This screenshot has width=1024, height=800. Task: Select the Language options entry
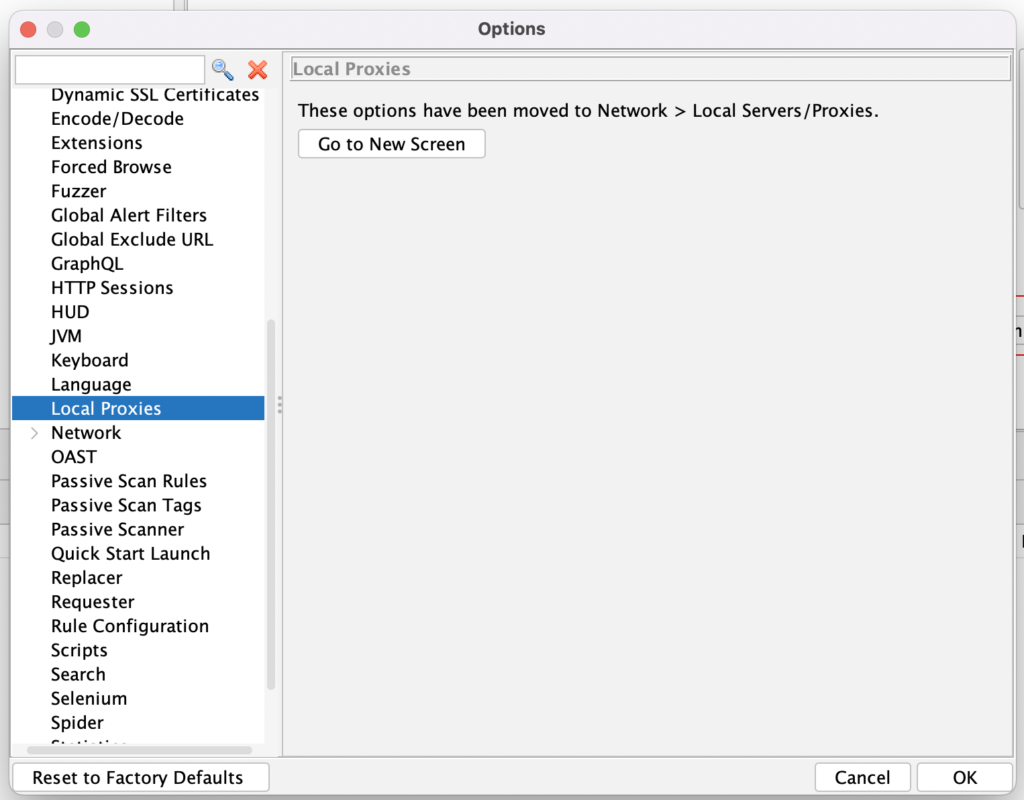[91, 385]
